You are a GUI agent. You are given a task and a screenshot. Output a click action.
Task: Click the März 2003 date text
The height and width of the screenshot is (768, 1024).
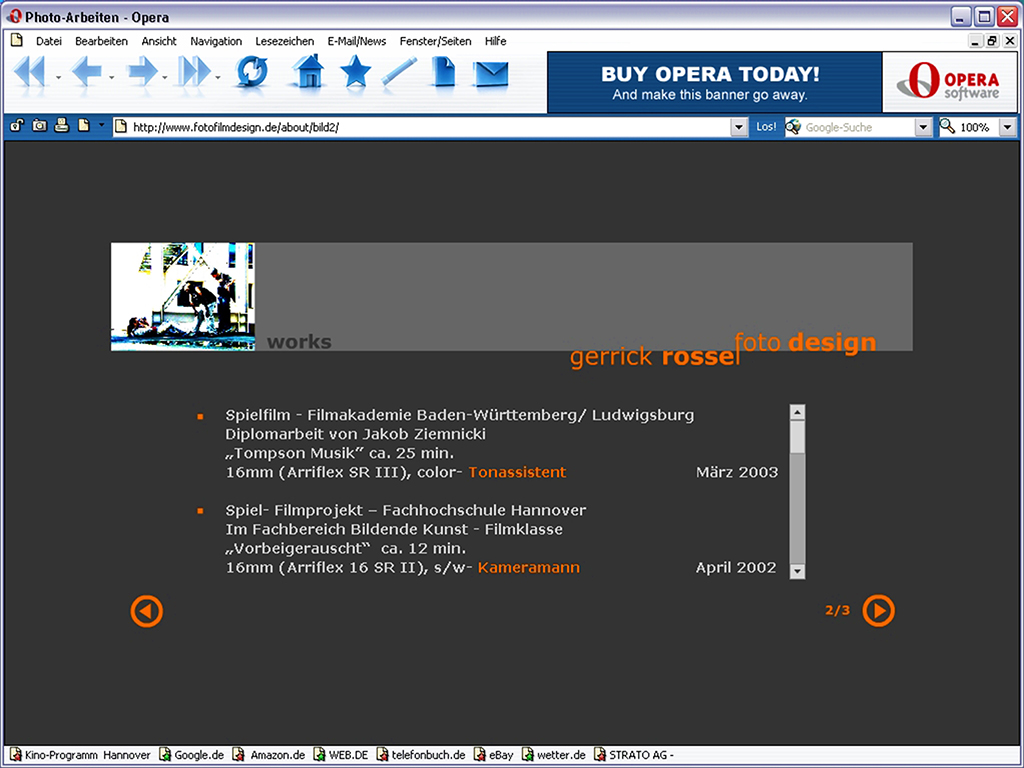pos(737,472)
